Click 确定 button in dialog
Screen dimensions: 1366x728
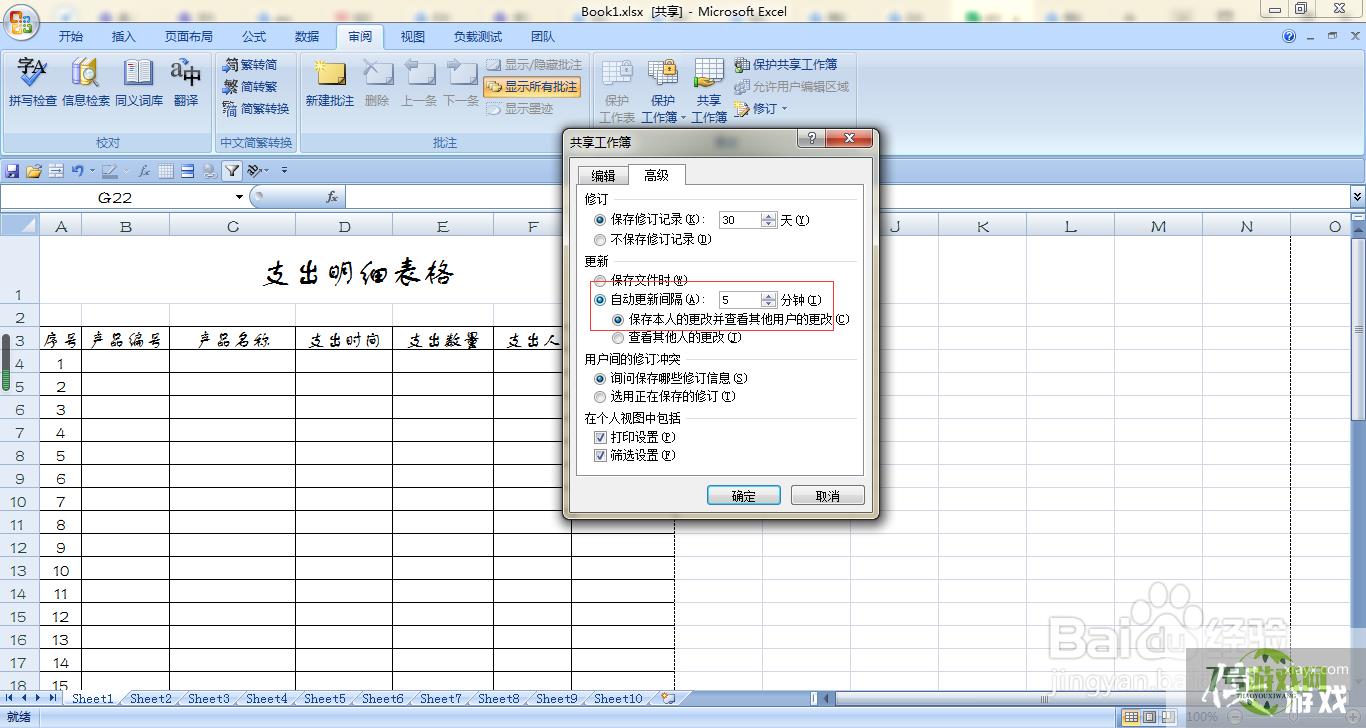coord(744,496)
